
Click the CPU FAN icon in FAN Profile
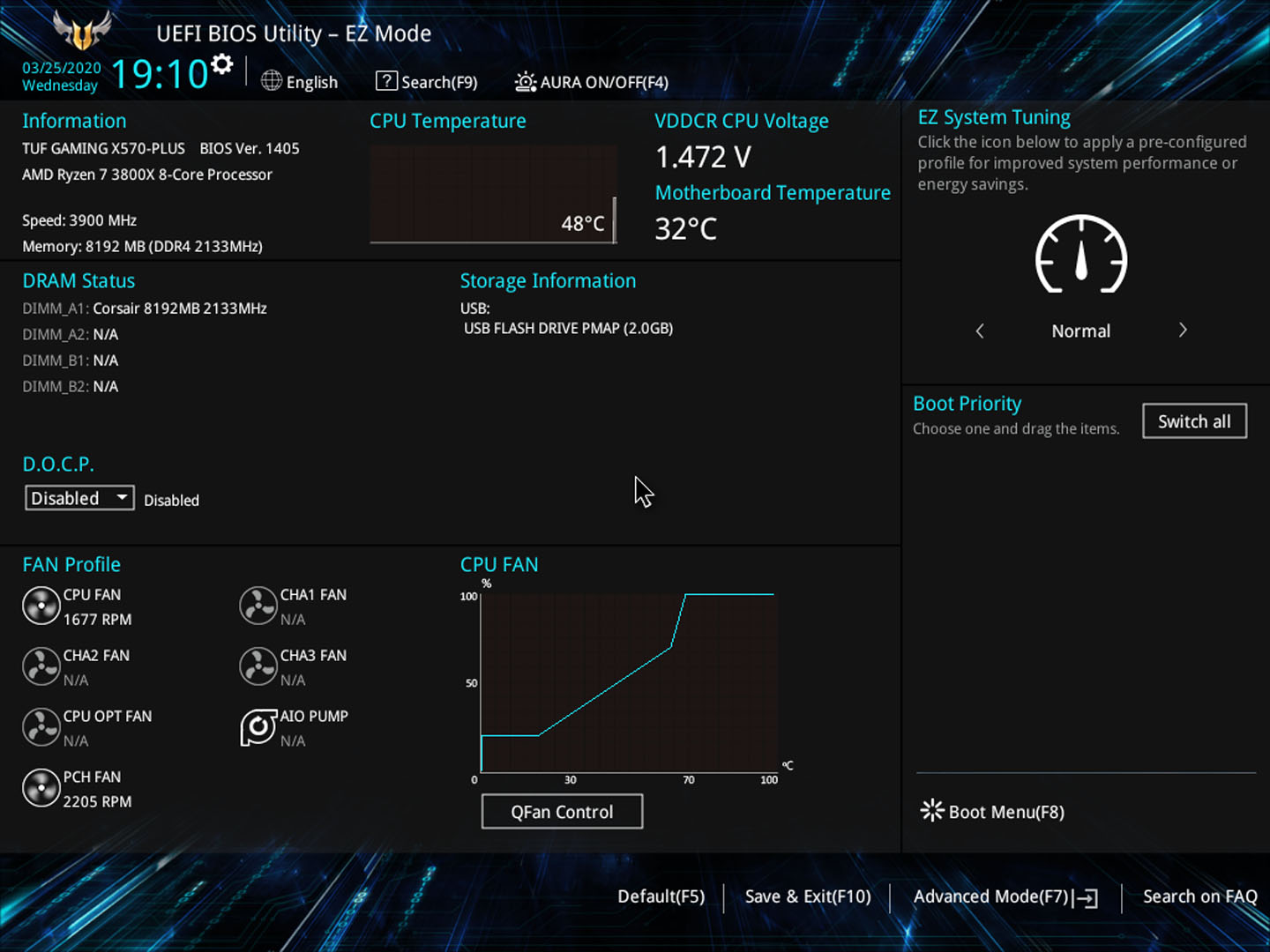click(41, 606)
